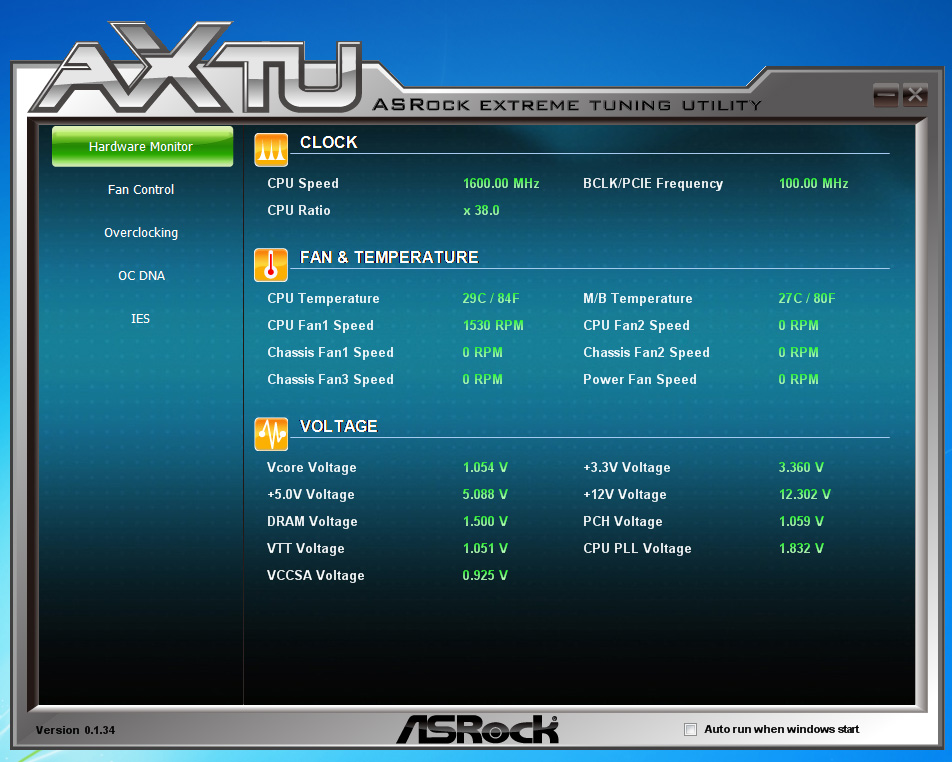Click the Chassis Fan3 Speed 0 RPM value

483,379
